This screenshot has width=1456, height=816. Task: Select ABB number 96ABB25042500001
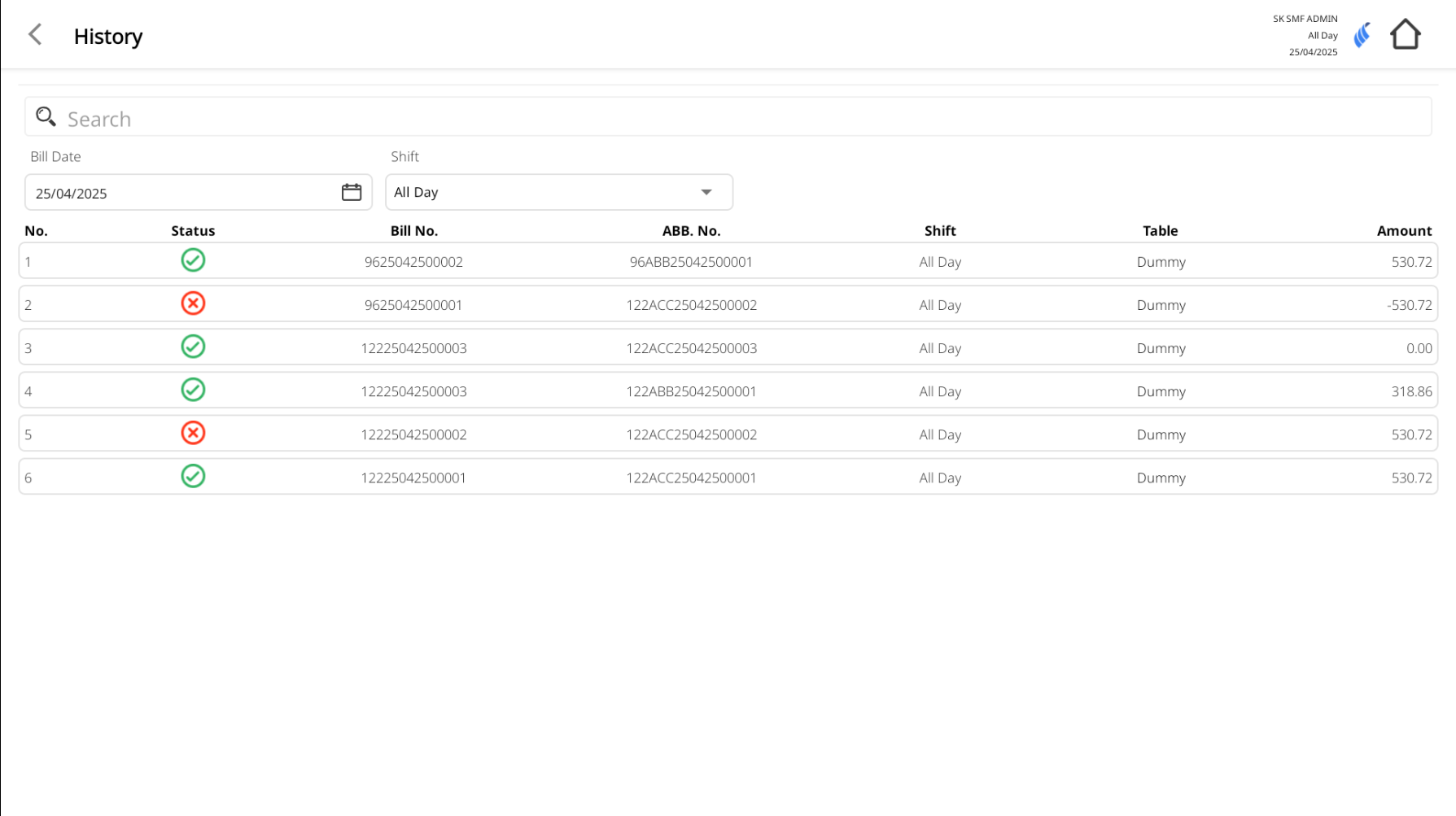tap(691, 262)
